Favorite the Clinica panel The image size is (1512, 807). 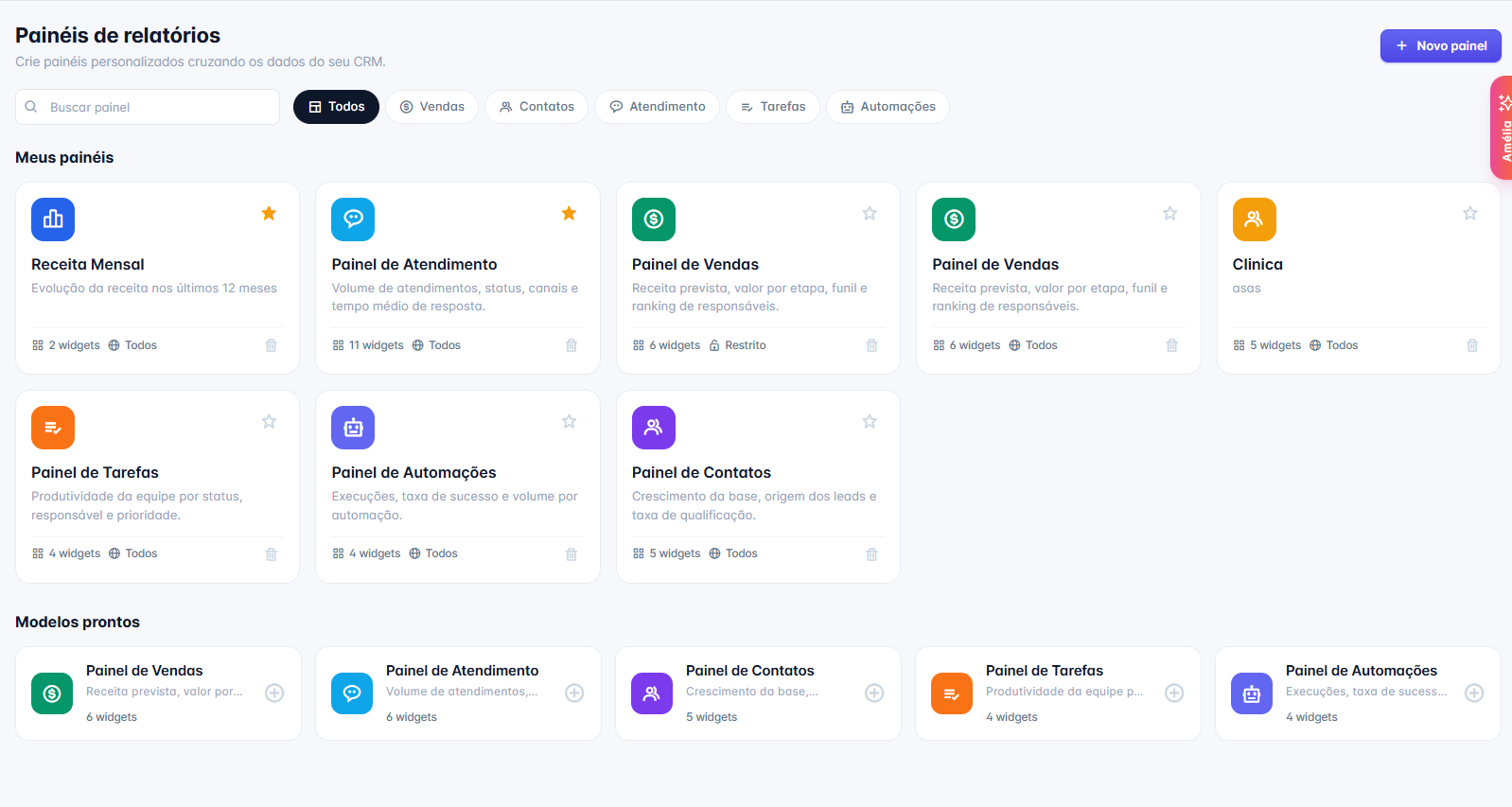tap(1470, 214)
